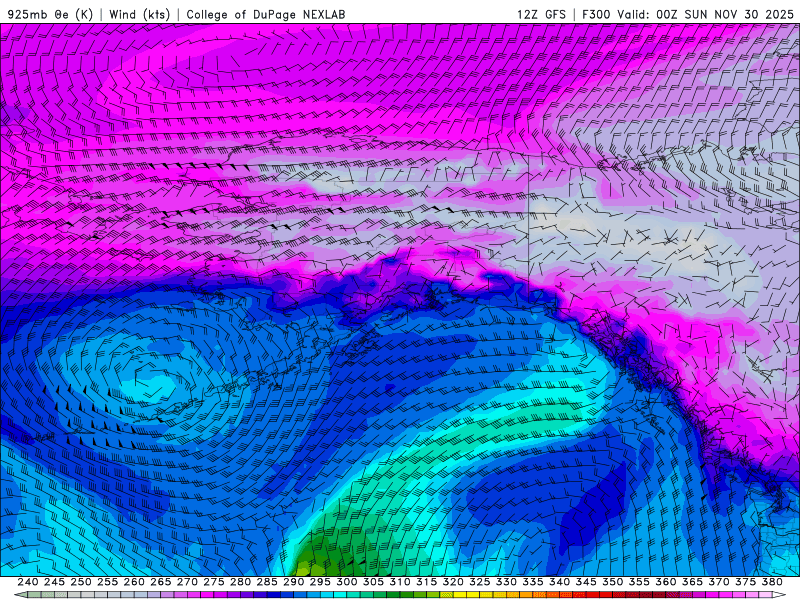
Task: Choose the 275 legend label
Action: pos(213,582)
